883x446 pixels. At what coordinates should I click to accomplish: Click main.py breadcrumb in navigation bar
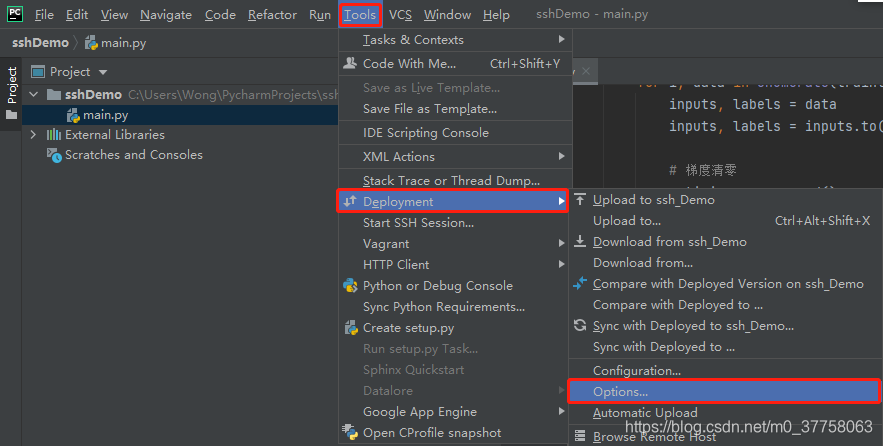[115, 43]
